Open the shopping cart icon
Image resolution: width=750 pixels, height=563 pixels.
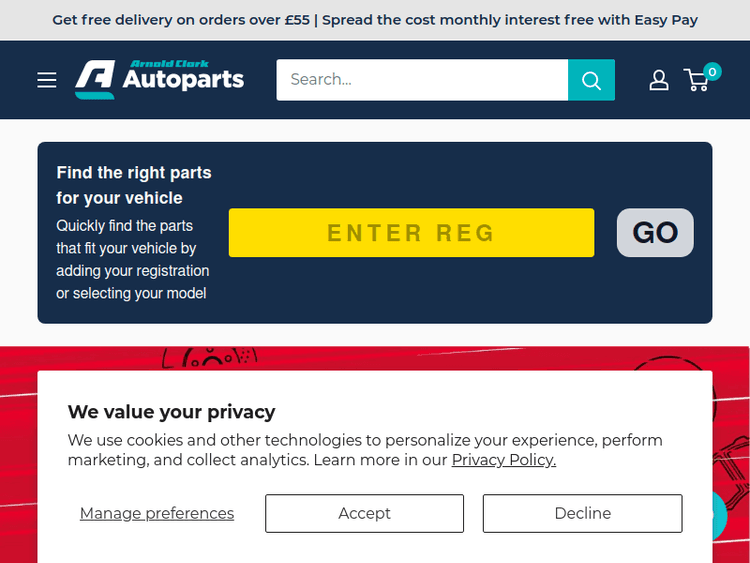click(x=695, y=81)
